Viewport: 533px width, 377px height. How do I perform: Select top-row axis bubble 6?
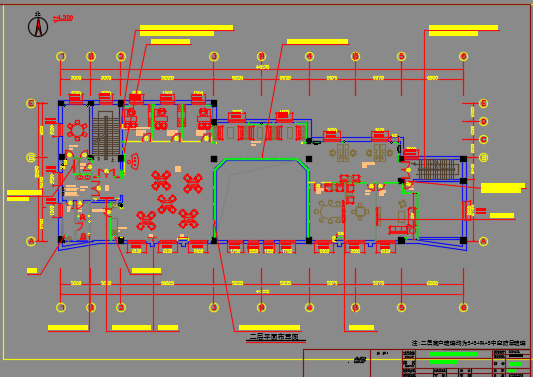tap(464, 56)
